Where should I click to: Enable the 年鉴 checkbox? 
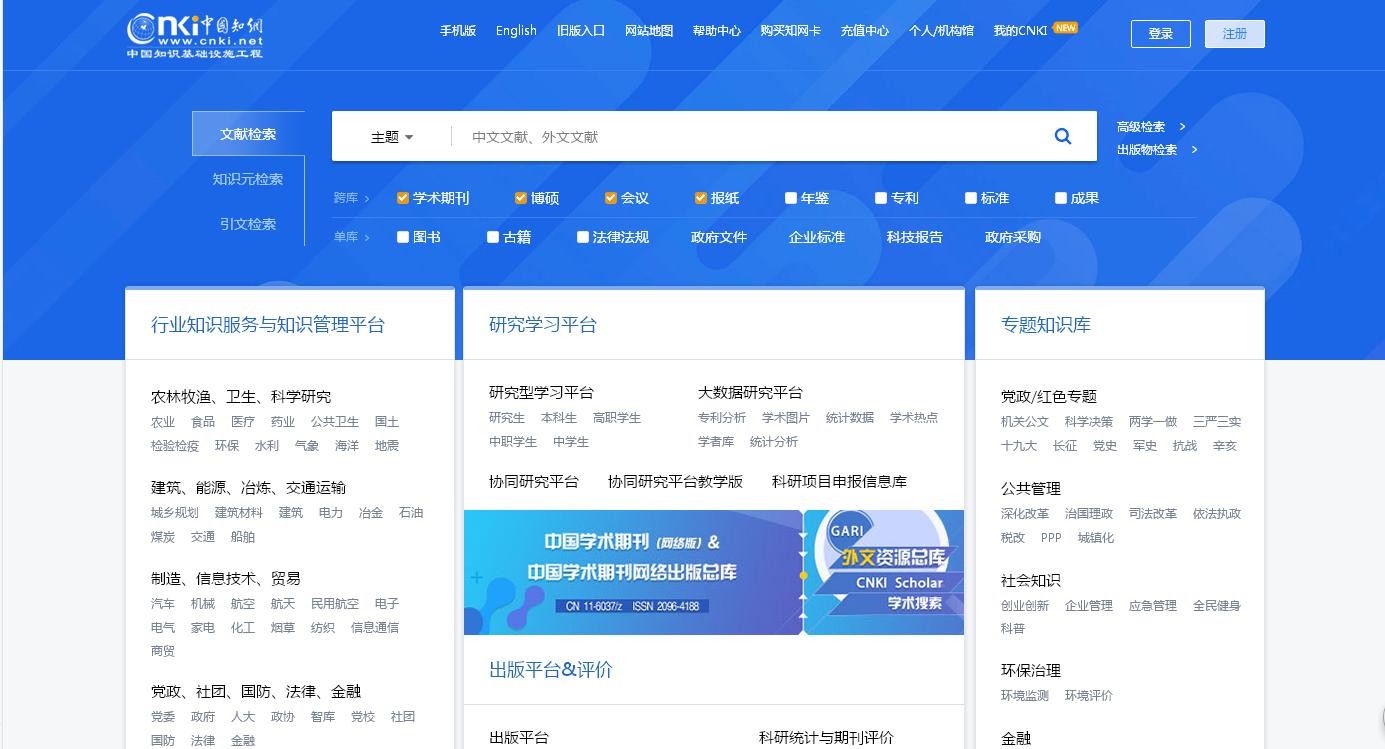click(791, 198)
